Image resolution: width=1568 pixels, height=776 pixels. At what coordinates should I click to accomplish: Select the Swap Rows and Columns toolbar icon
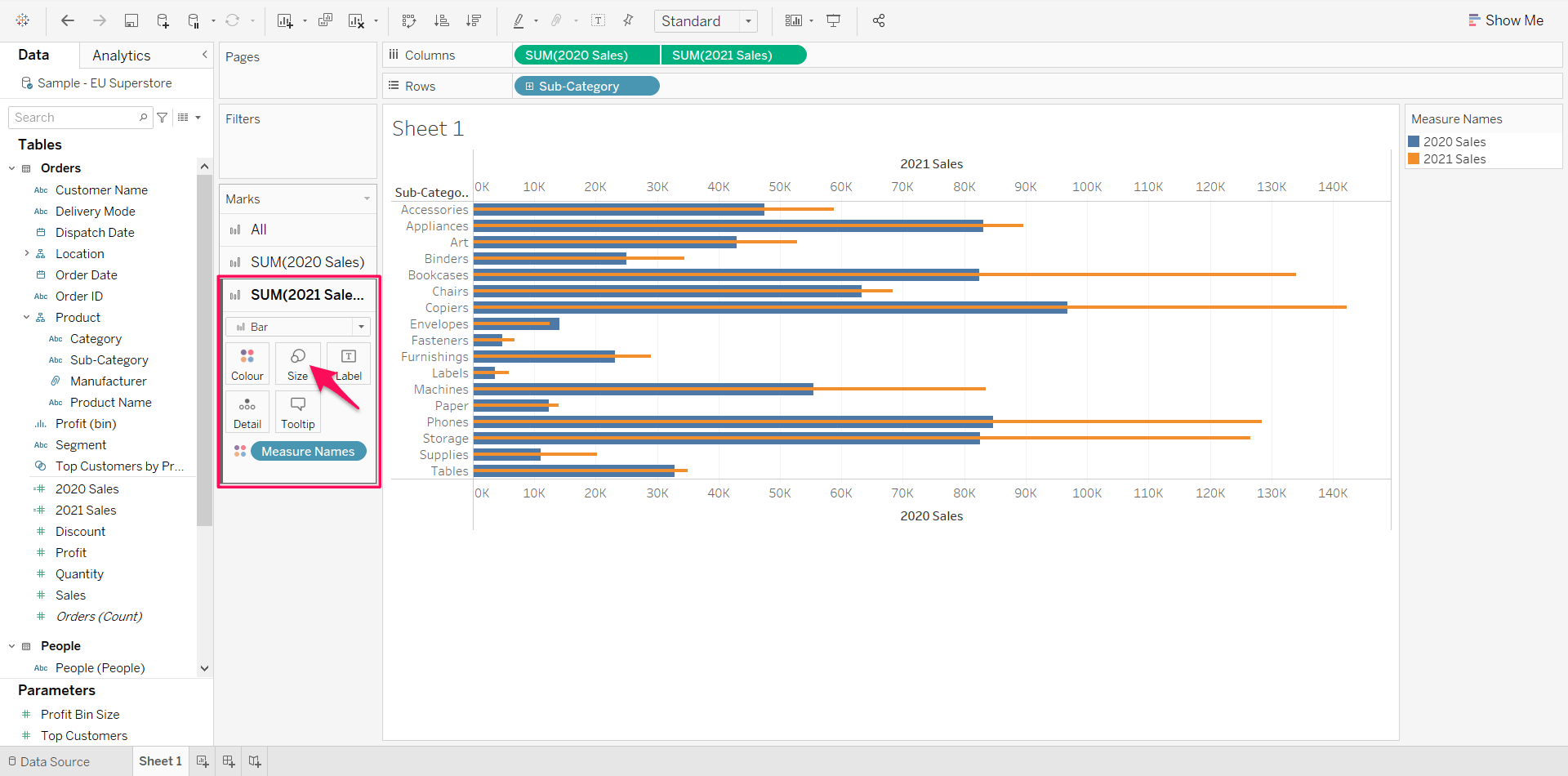pos(408,20)
